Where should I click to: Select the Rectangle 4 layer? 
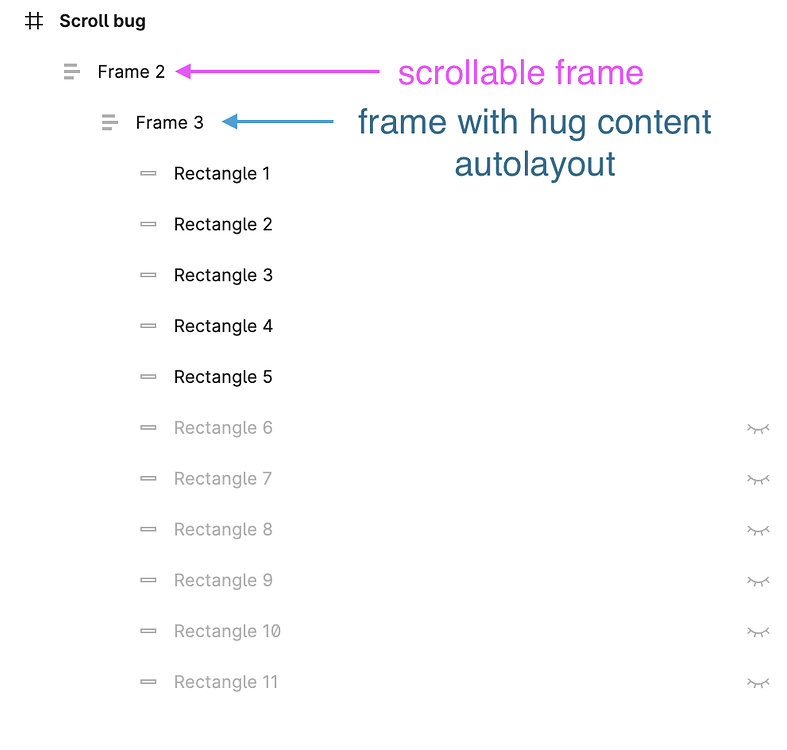click(x=223, y=326)
